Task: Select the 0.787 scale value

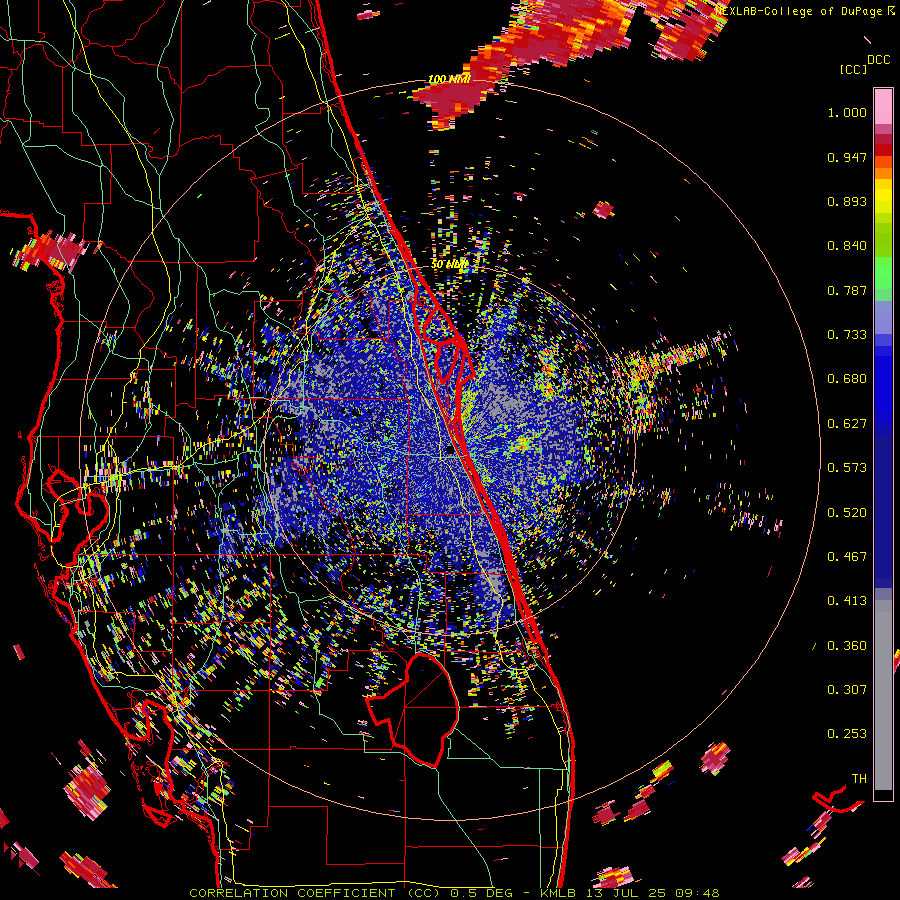Action: (x=847, y=290)
